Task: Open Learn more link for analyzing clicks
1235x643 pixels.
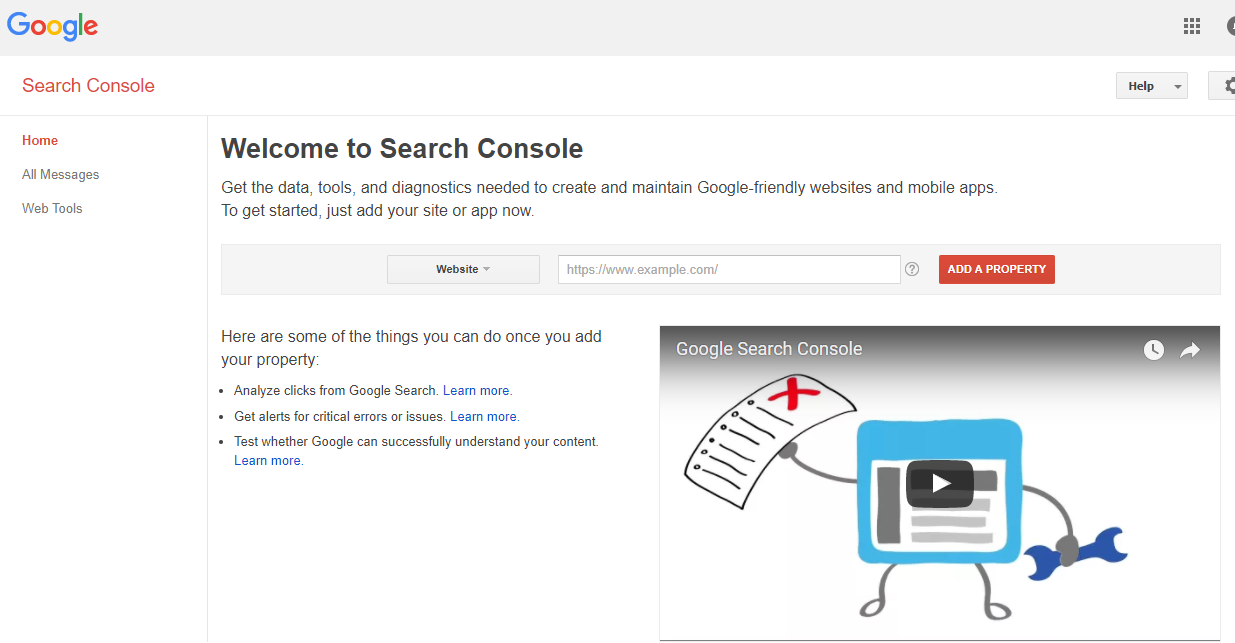Action: tap(477, 391)
